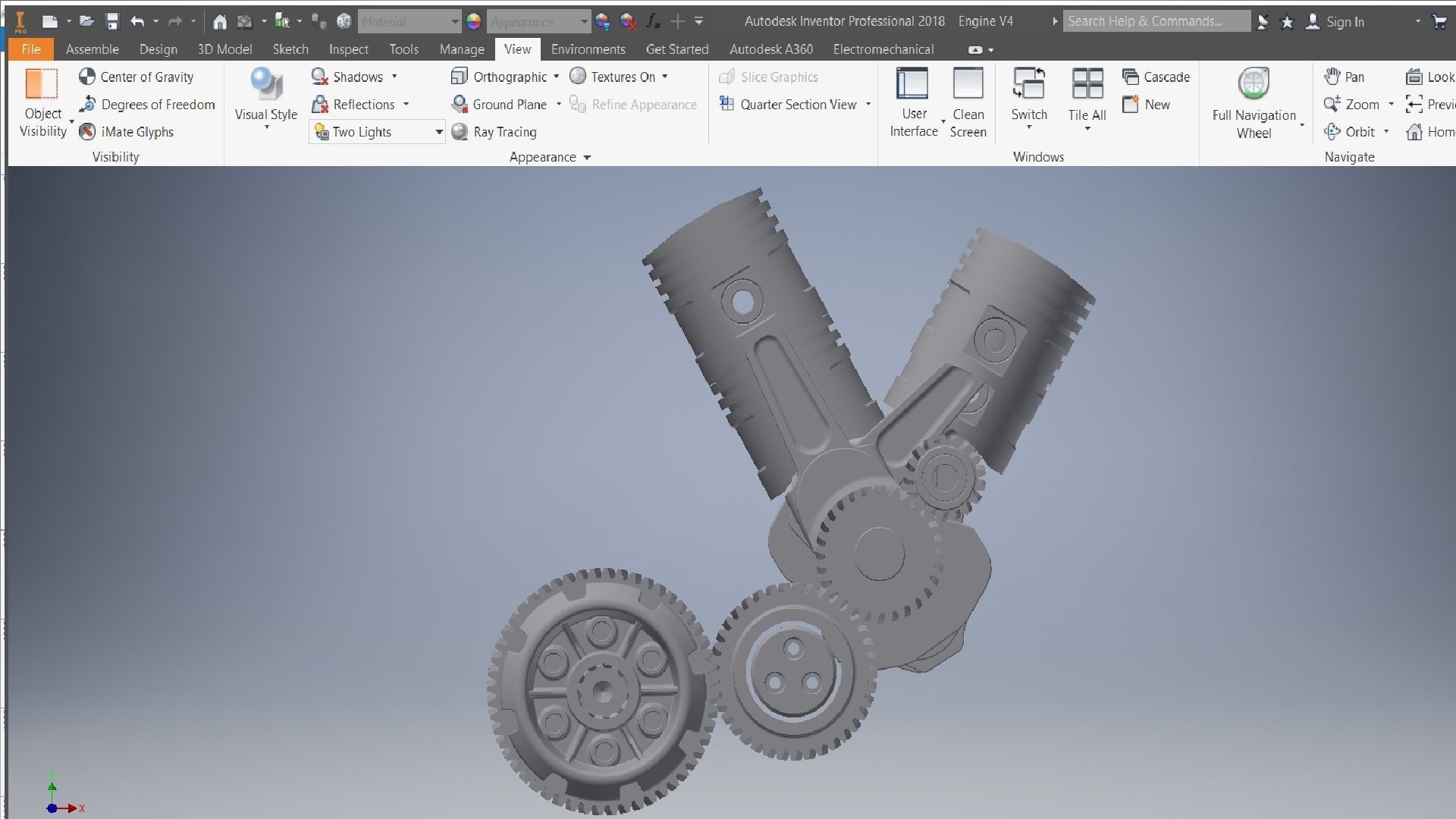Viewport: 1456px width, 819px height.
Task: Click the Search Help & Commands field
Action: [x=1156, y=21]
